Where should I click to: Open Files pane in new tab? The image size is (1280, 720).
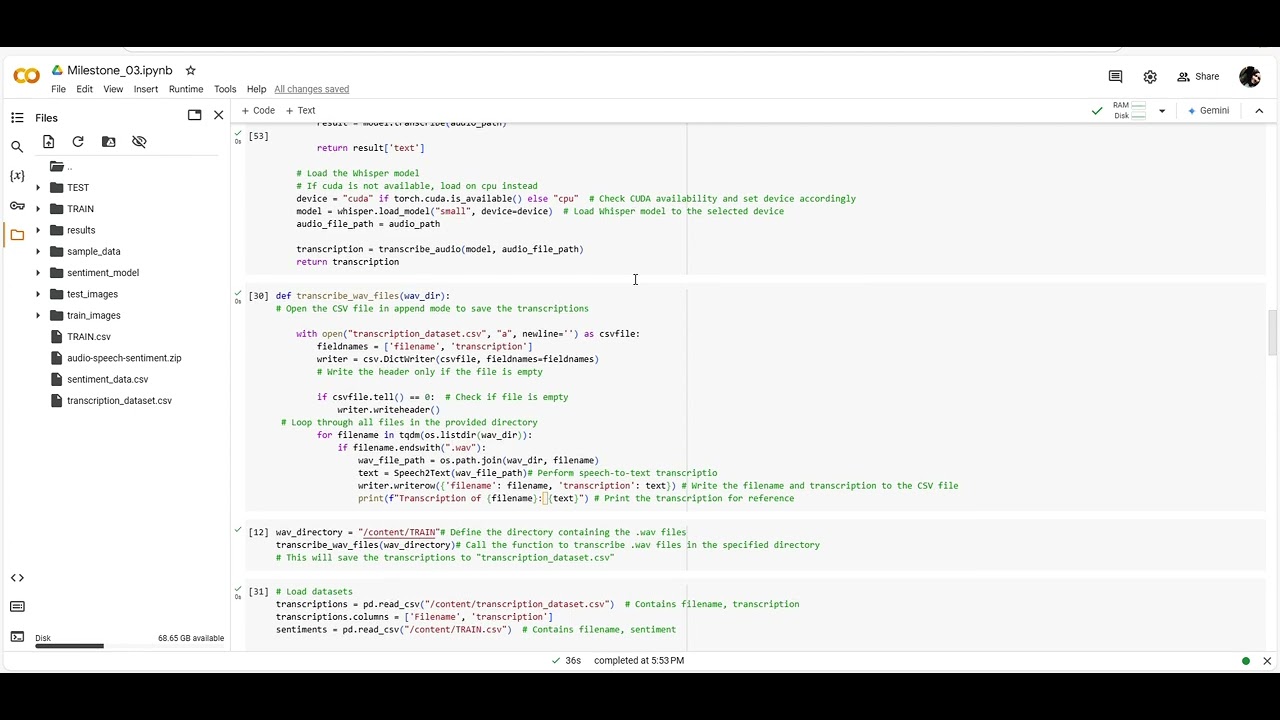(x=194, y=115)
